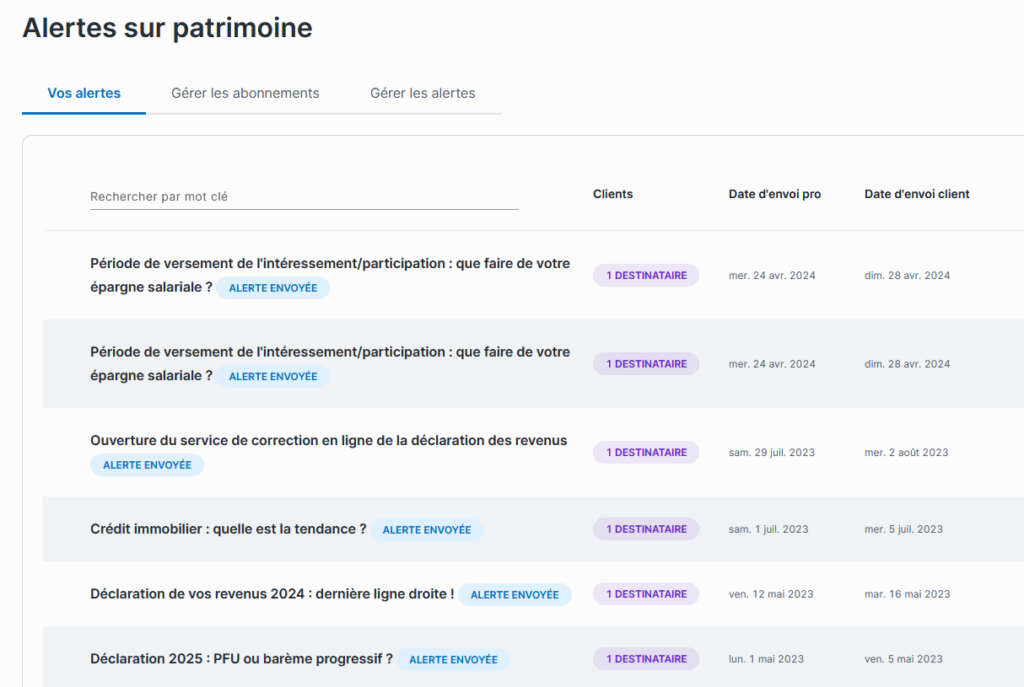Click "ALERTE ENVOYÉE" badge beside Crédit immobilier
This screenshot has height=687, width=1024.
click(x=427, y=530)
